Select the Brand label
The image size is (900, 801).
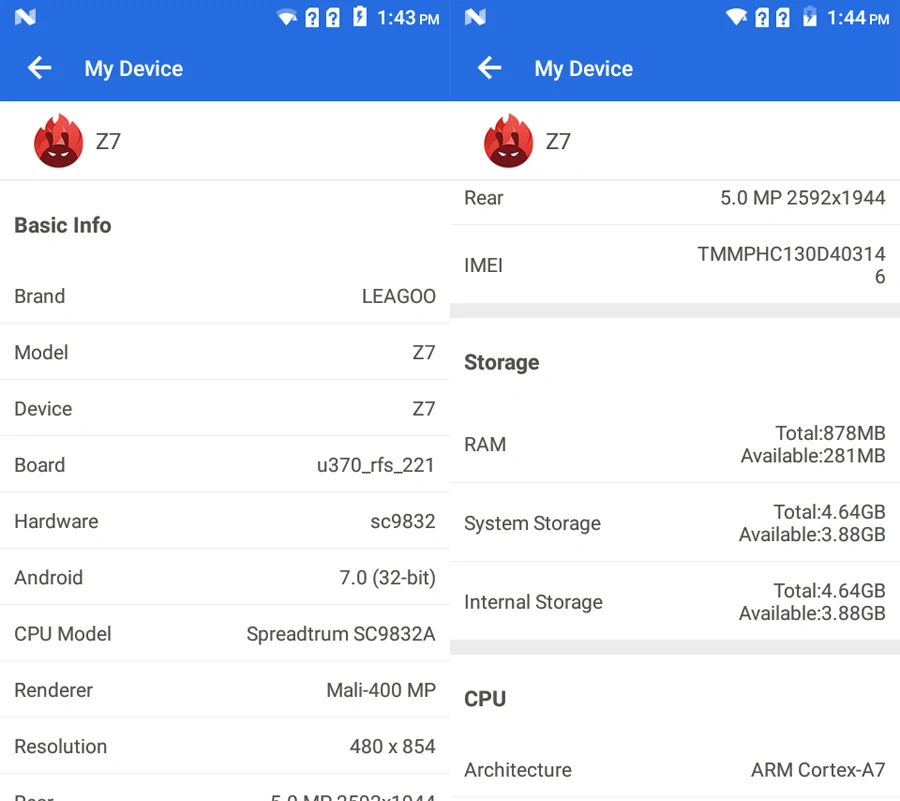click(40, 296)
